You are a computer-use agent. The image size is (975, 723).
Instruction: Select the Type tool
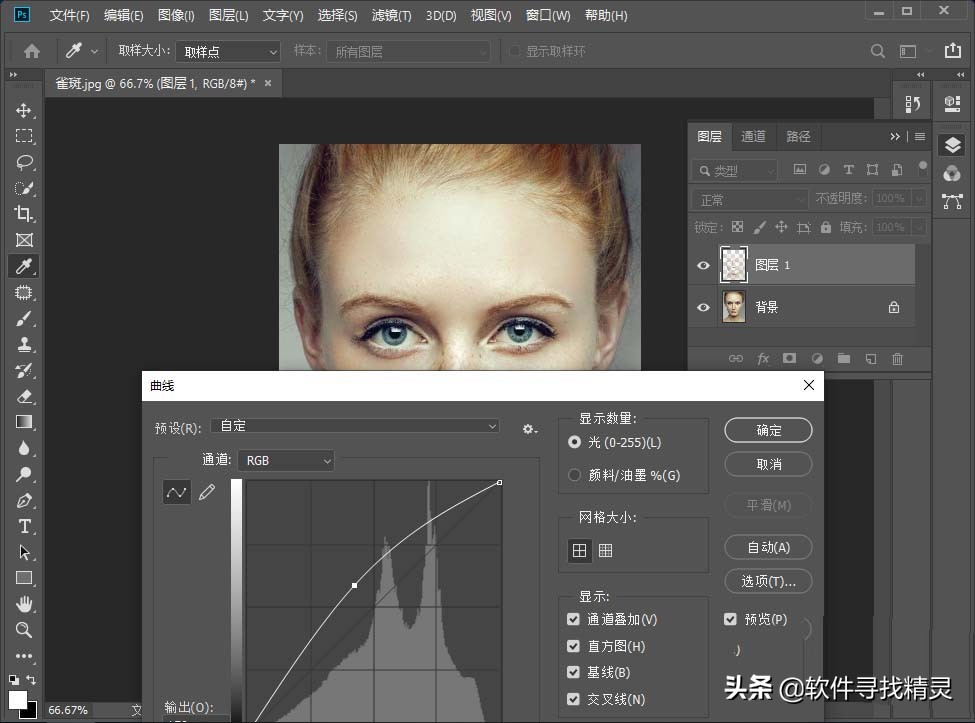[x=24, y=527]
